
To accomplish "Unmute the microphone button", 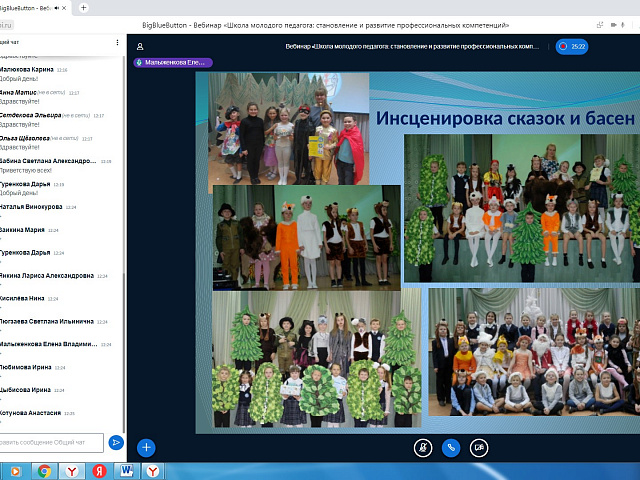I will click(x=423, y=448).
